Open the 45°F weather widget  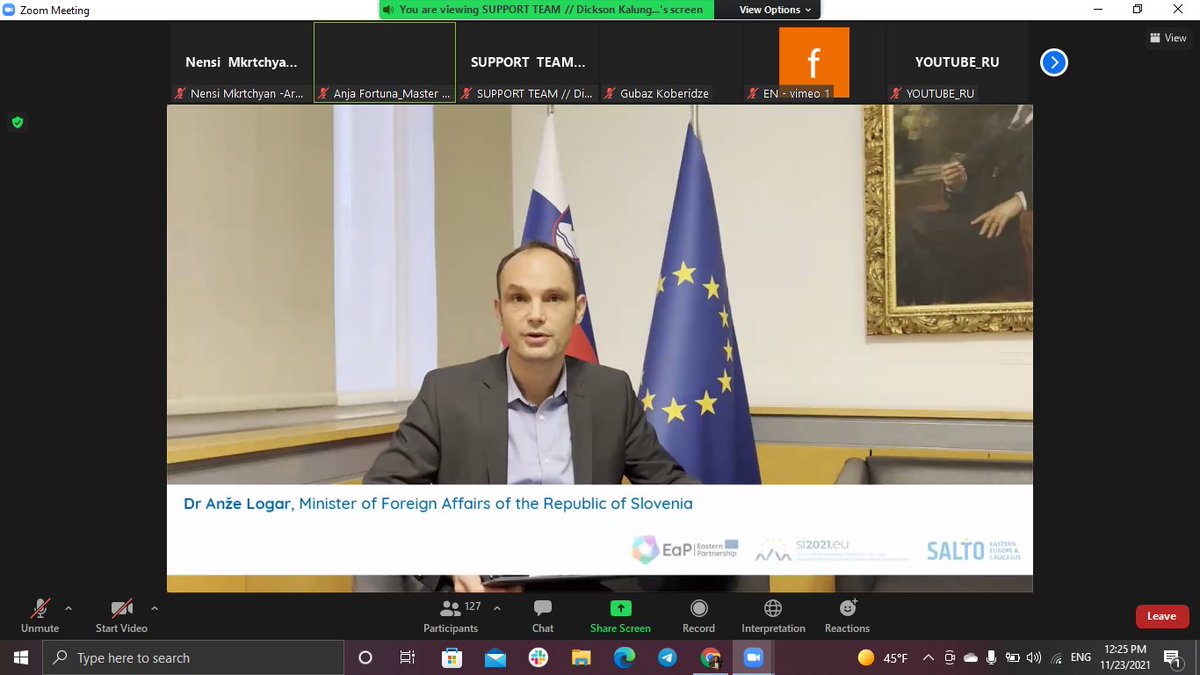click(882, 658)
